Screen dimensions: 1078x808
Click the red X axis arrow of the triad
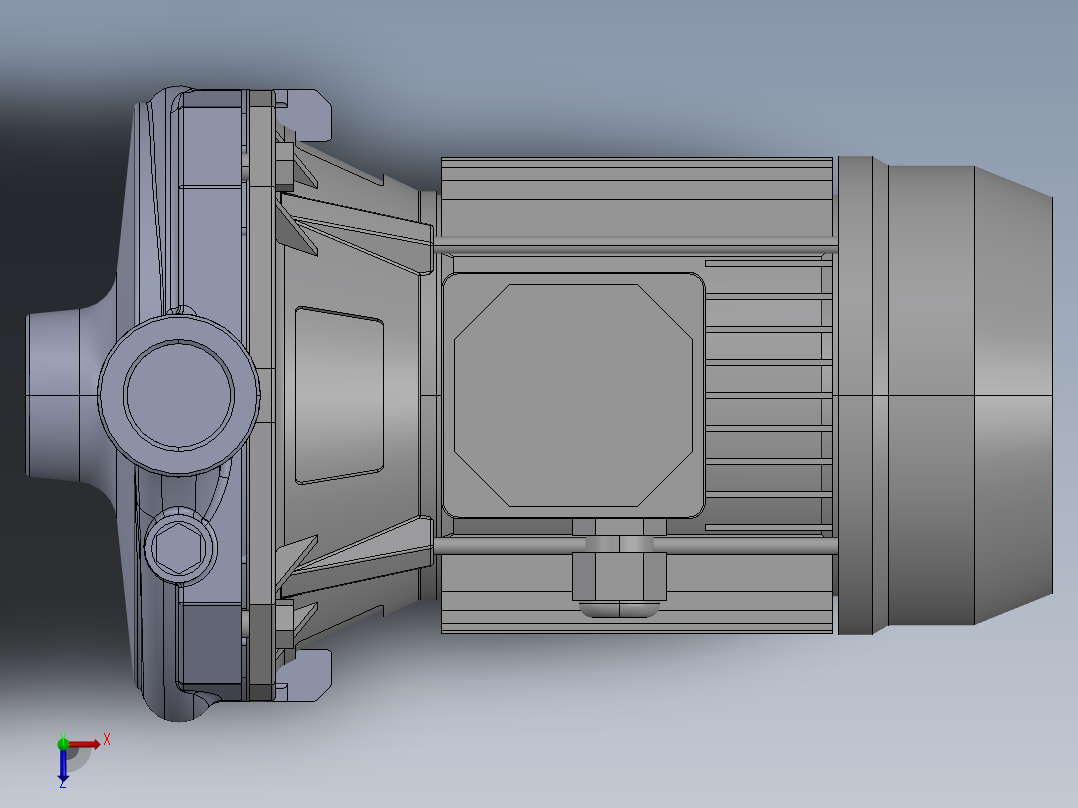coord(86,744)
